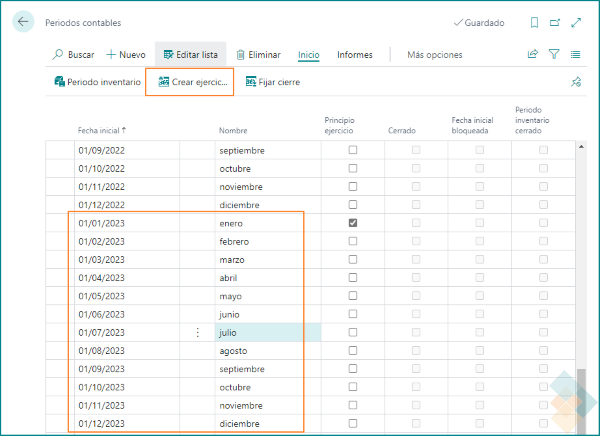Click the bookmark icon at top right
Viewport: 600px width, 436px height.
click(x=534, y=23)
